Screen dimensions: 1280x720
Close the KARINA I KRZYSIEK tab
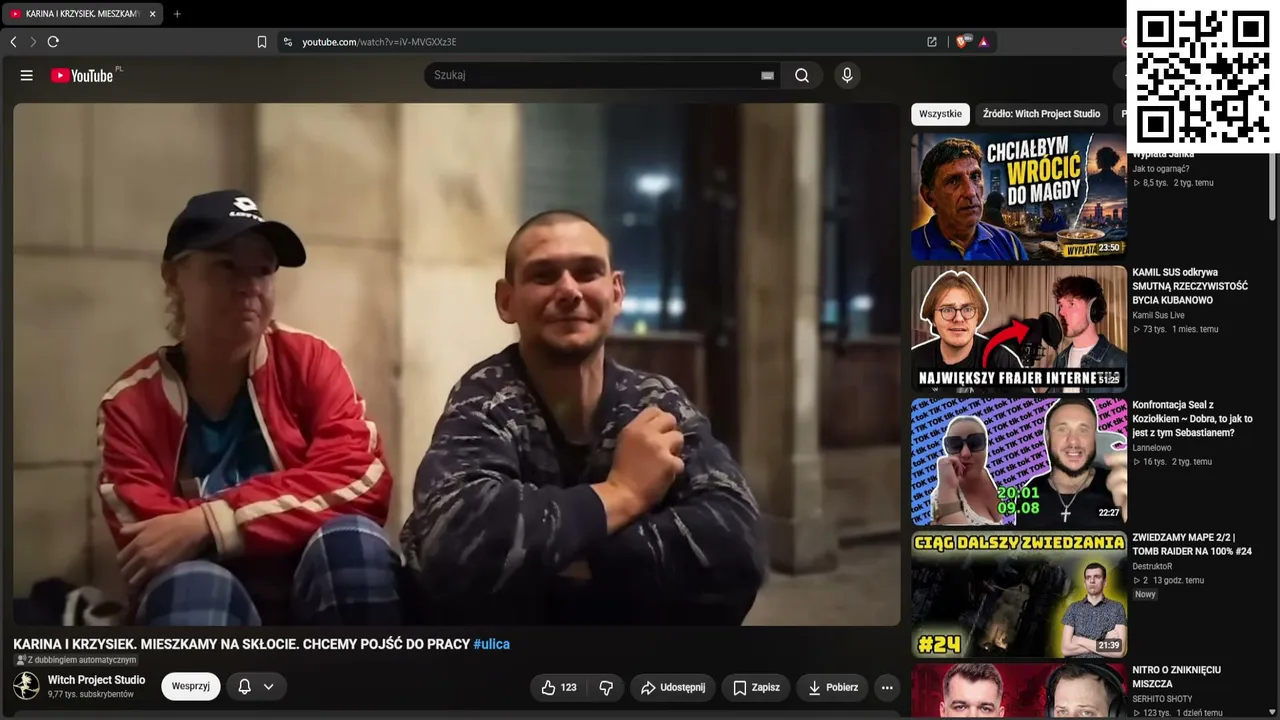click(151, 14)
